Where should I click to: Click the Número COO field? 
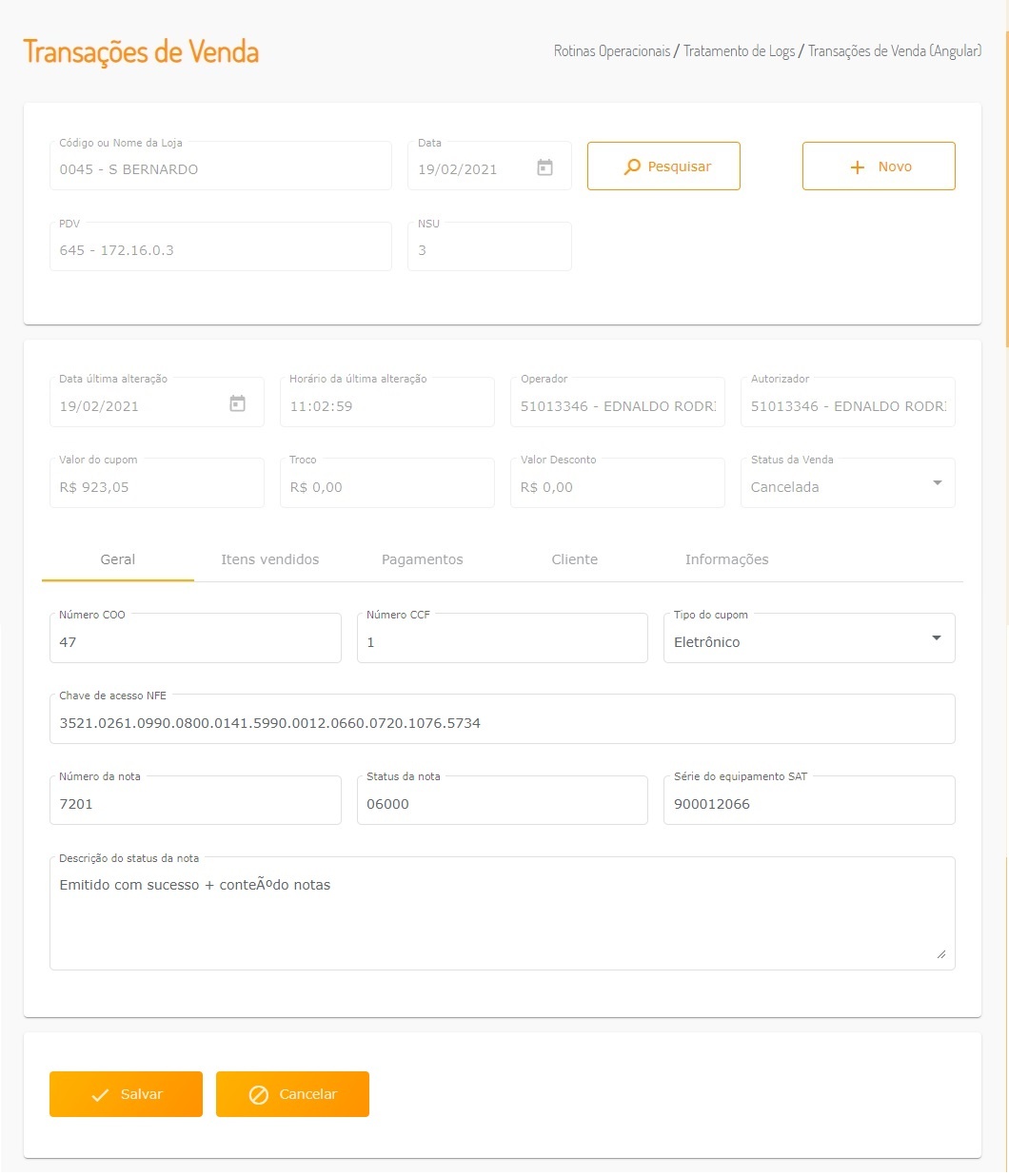coord(195,642)
